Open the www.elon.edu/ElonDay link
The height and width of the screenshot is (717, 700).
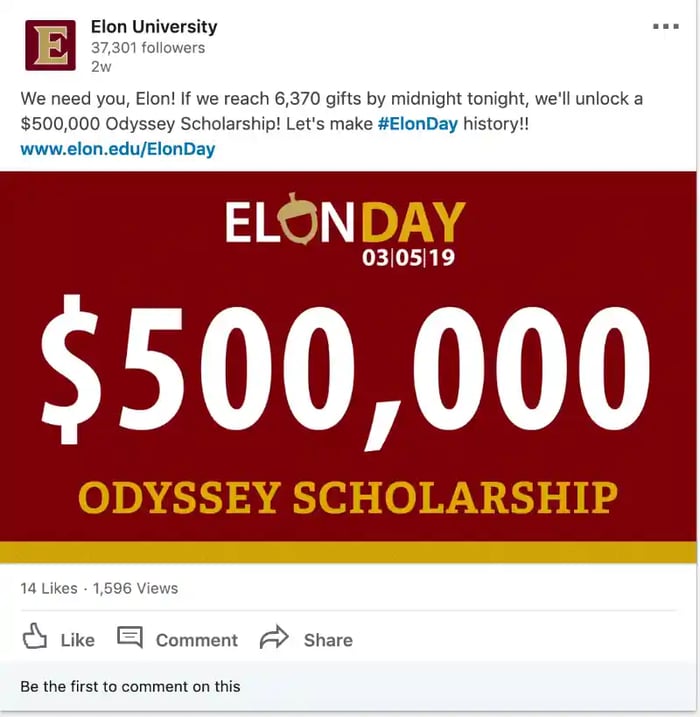point(117,149)
